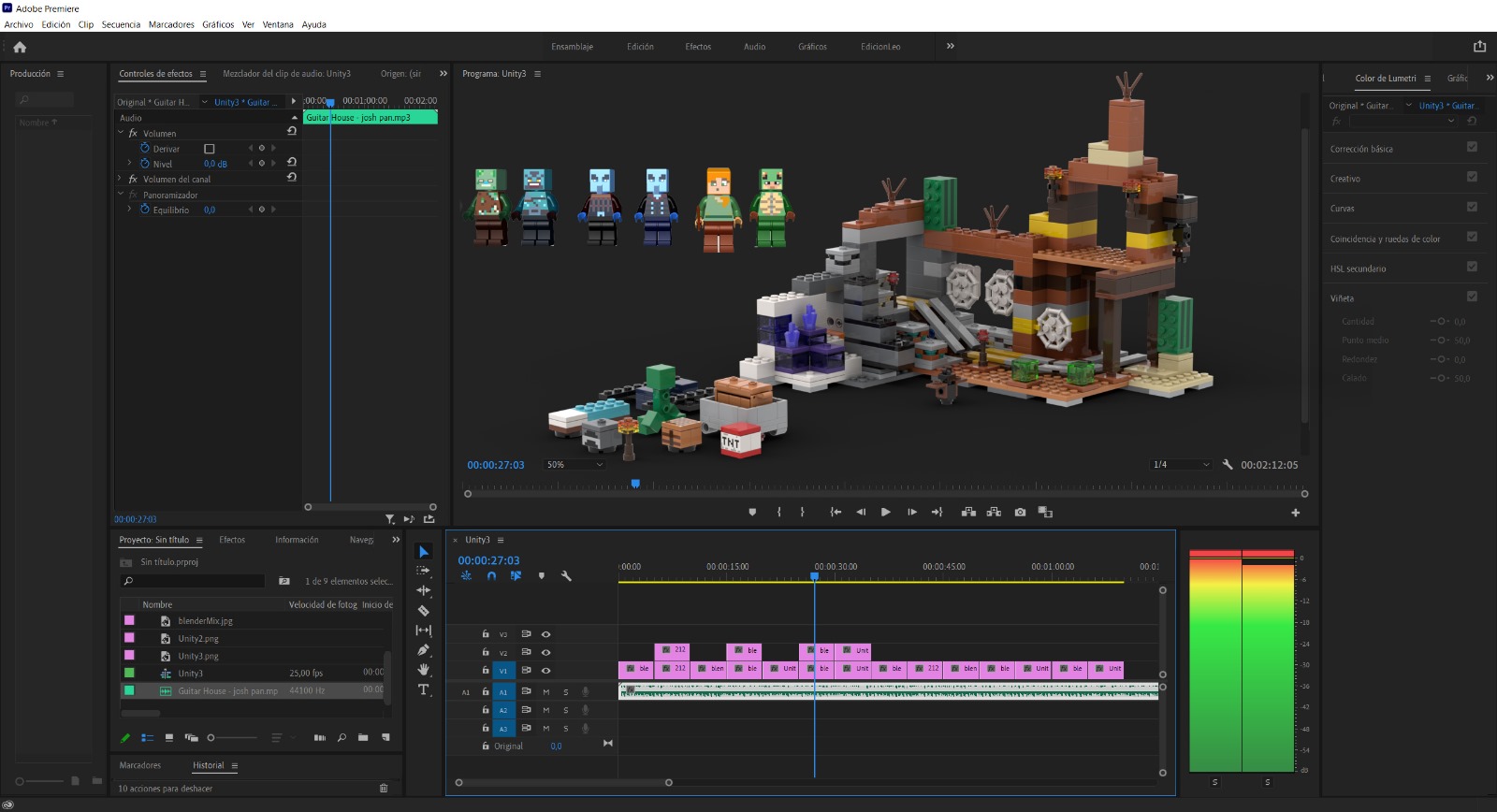This screenshot has height=812, width=1497.
Task: Toggle the Curvas section checkbox
Action: point(1472,207)
